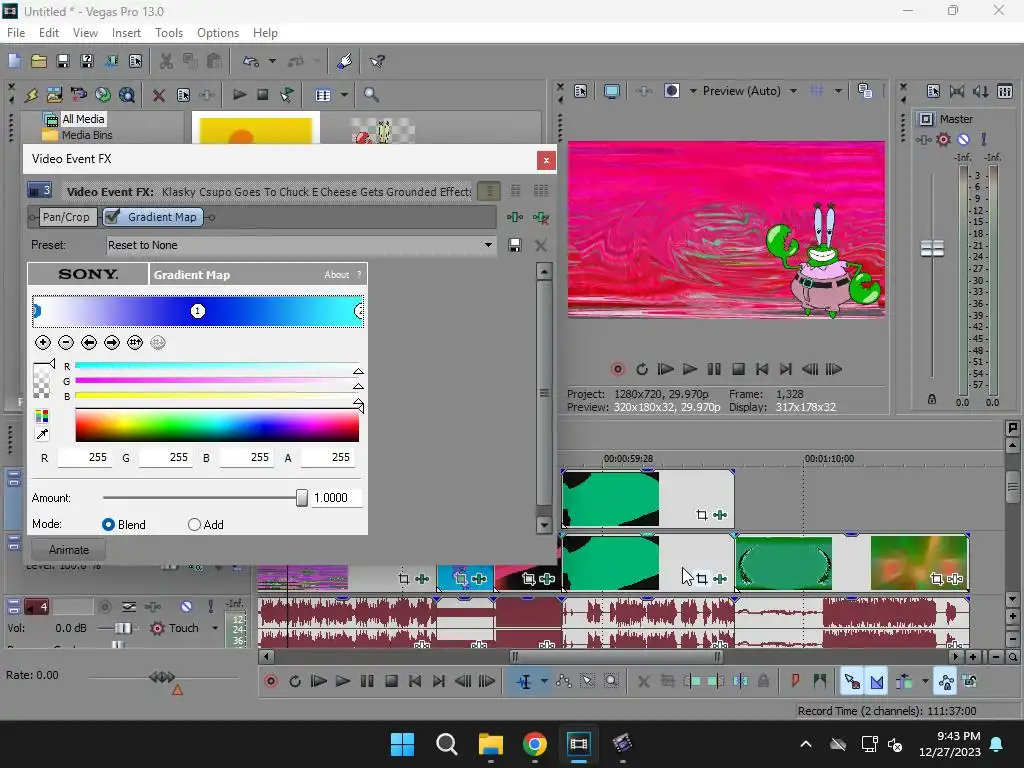This screenshot has width=1024, height=768.
Task: Open a project with the folder icon
Action: click(39, 61)
